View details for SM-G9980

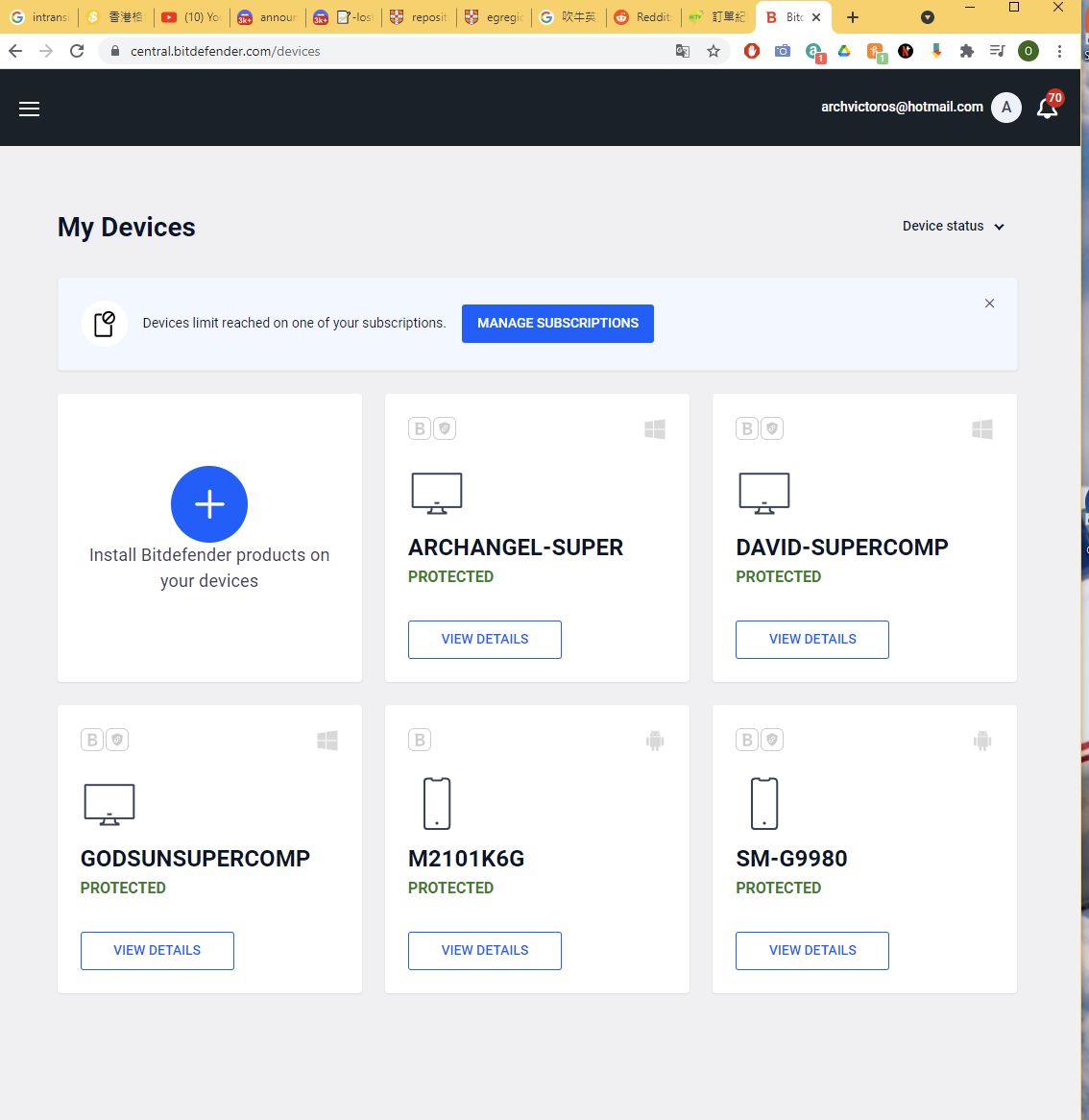tap(812, 951)
